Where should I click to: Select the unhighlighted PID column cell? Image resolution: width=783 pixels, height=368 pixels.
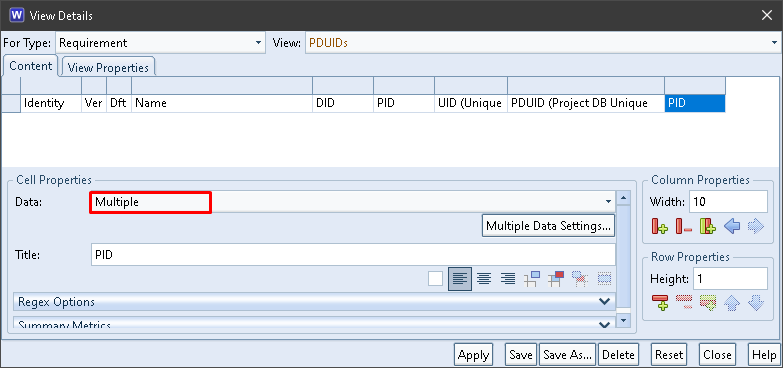click(x=404, y=103)
